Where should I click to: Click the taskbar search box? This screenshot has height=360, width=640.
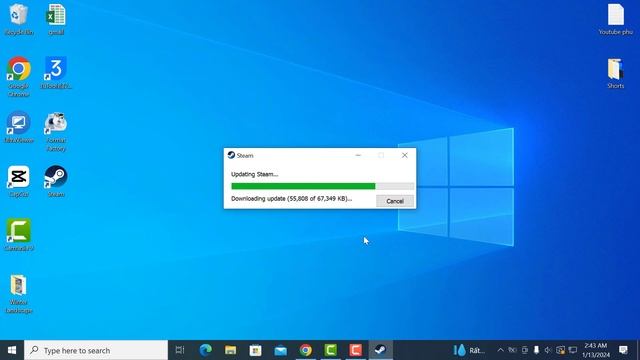[96, 350]
